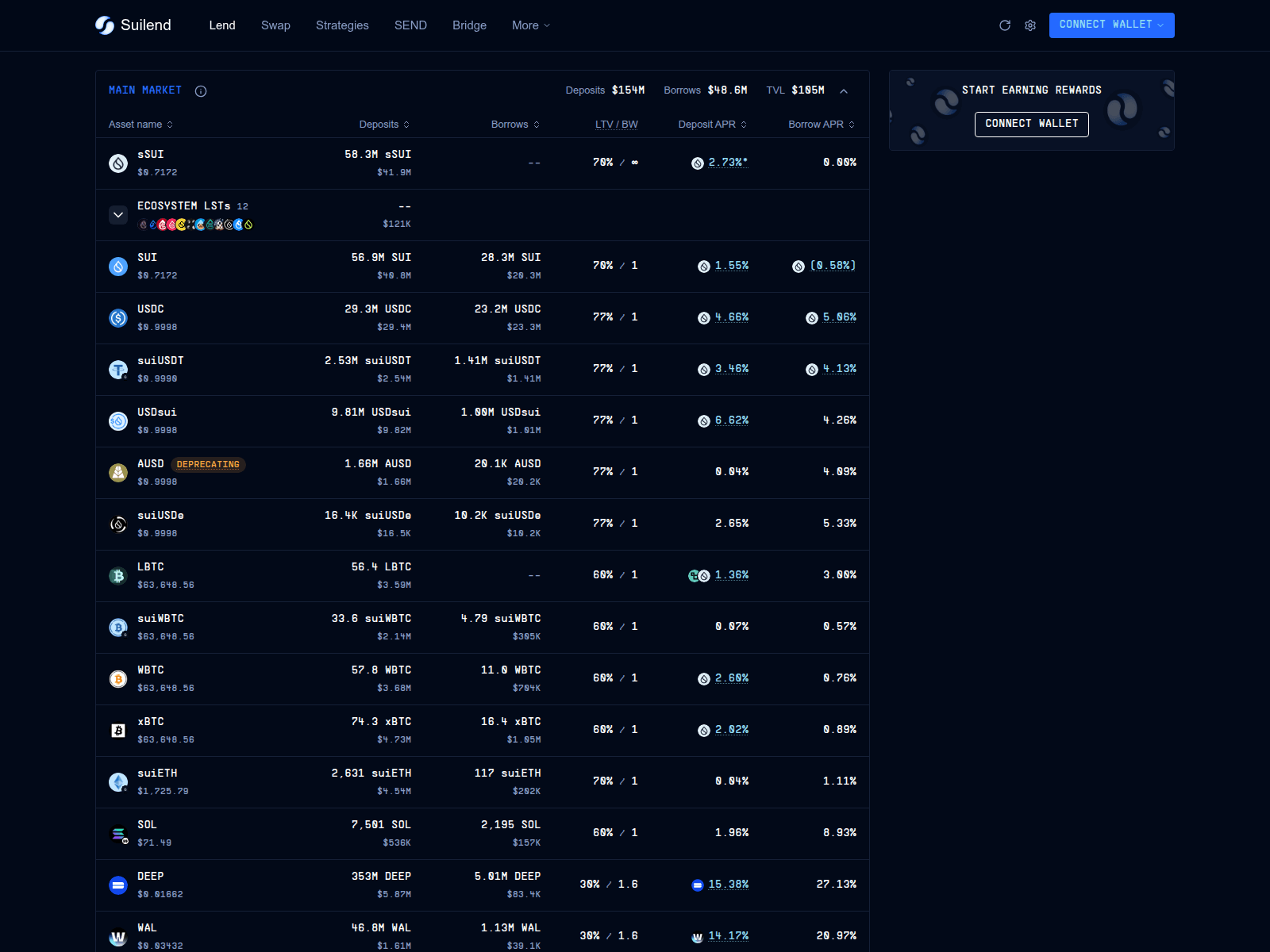Click the USDC 4.66% deposit APR
This screenshot has height=952, width=1270.
(731, 317)
